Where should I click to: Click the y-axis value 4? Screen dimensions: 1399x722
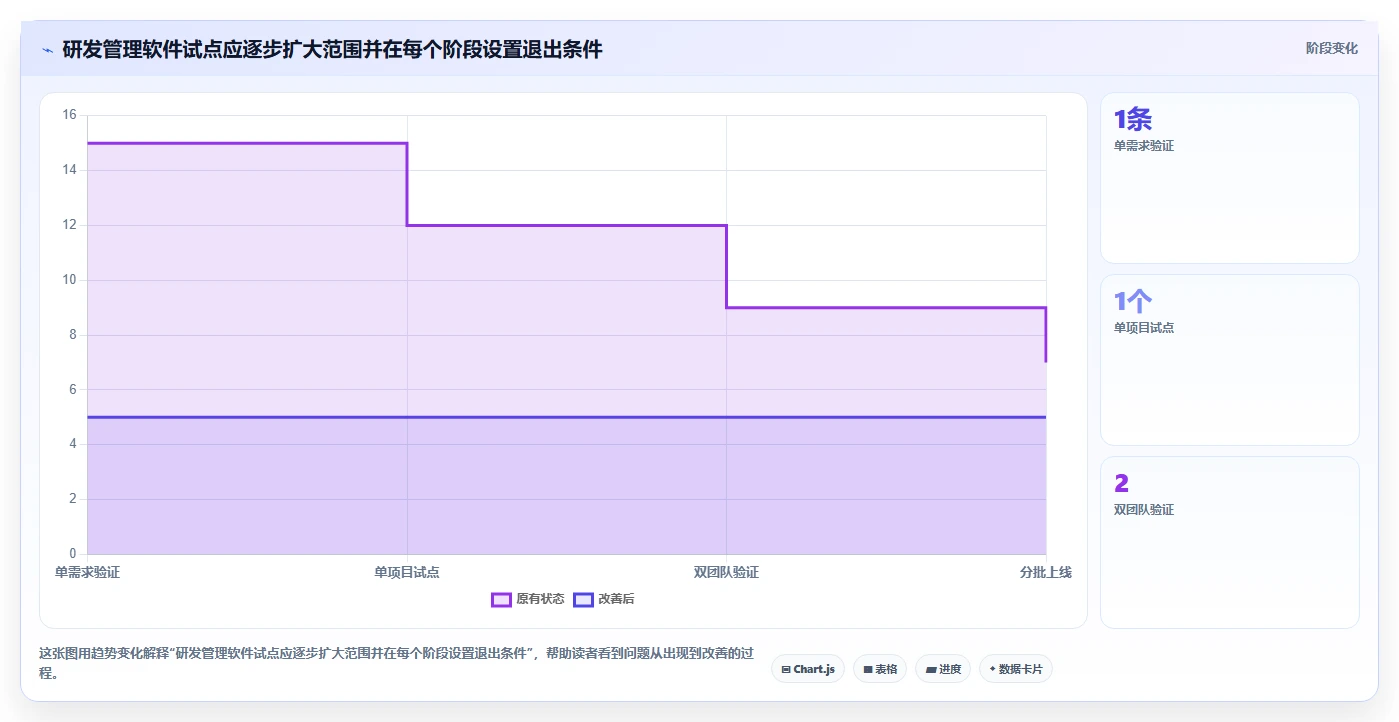coord(73,444)
